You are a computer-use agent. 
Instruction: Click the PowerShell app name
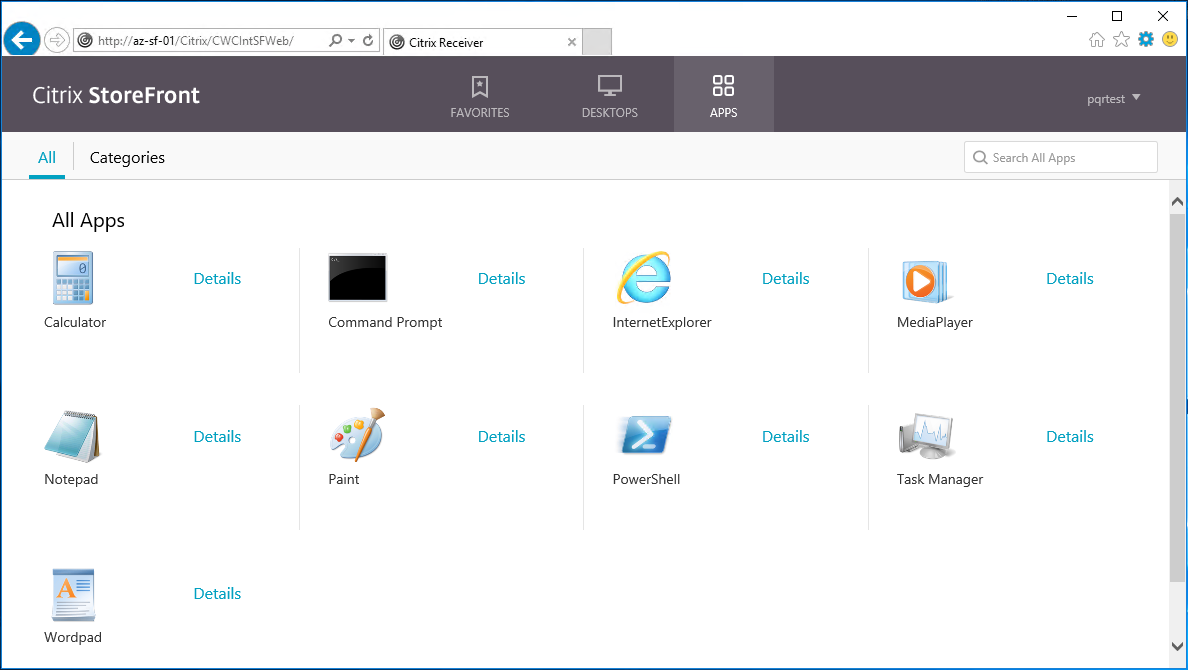646,480
